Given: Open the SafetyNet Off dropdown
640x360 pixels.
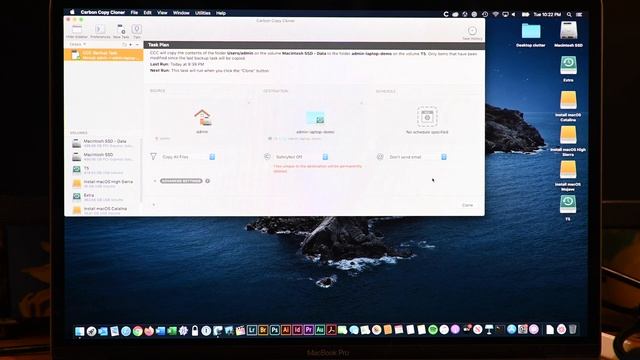Looking at the screenshot, I should [x=302, y=157].
